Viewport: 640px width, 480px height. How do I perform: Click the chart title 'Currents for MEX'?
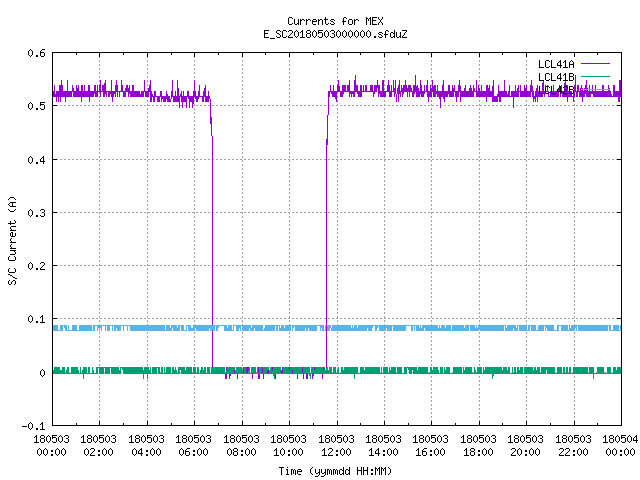pos(335,21)
